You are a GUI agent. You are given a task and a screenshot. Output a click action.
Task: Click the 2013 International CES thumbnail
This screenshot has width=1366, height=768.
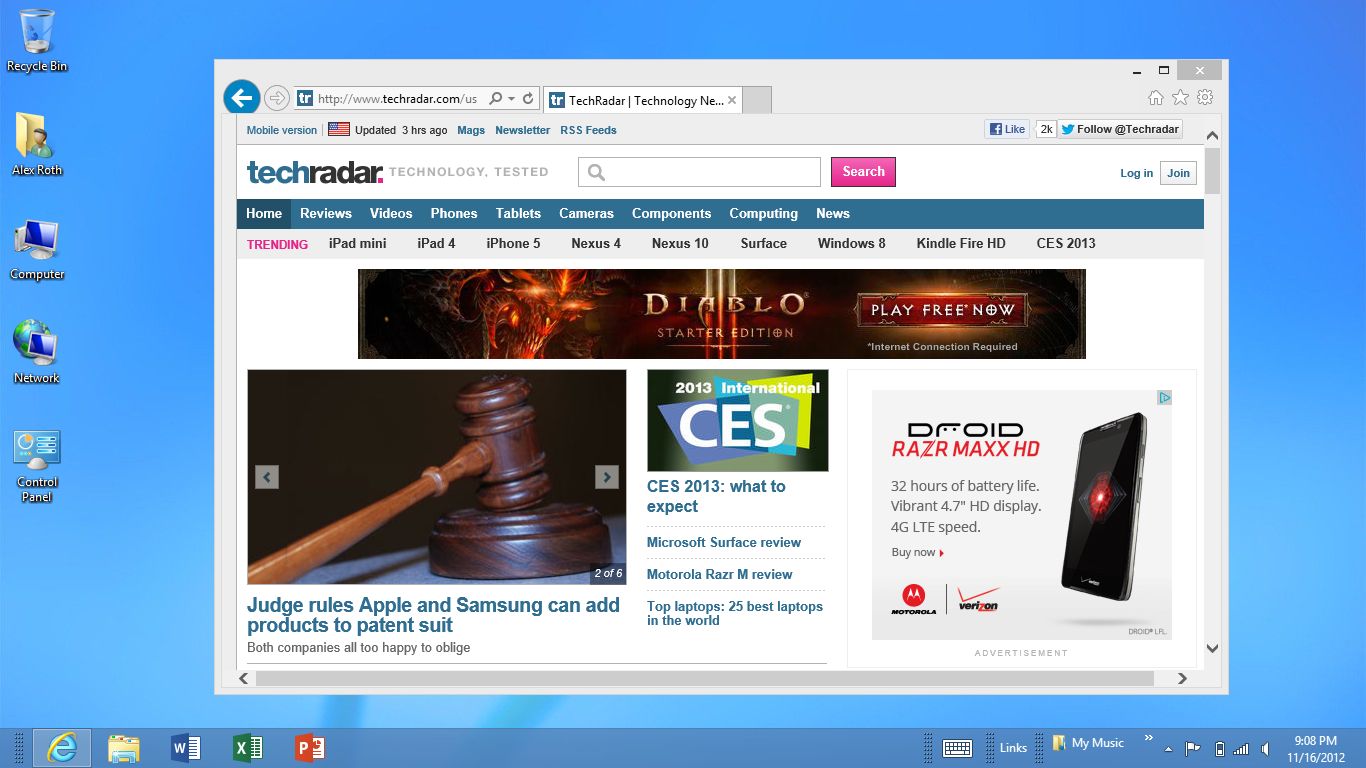[x=738, y=421]
